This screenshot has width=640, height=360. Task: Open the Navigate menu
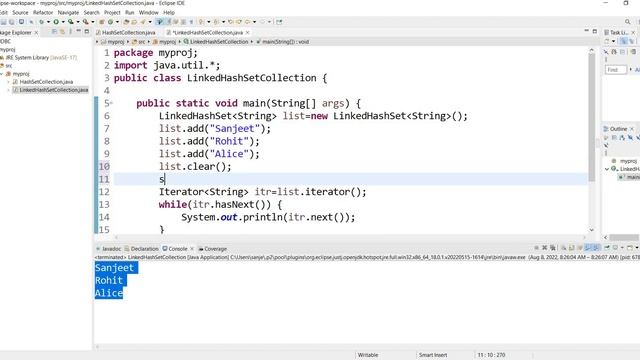(x=68, y=13)
